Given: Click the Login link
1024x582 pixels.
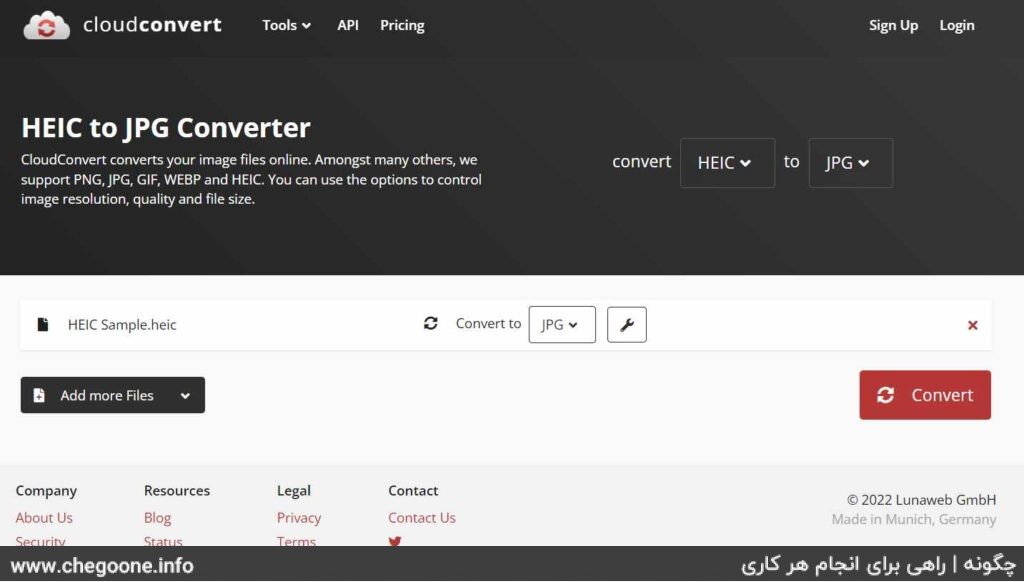Looking at the screenshot, I should [x=957, y=25].
